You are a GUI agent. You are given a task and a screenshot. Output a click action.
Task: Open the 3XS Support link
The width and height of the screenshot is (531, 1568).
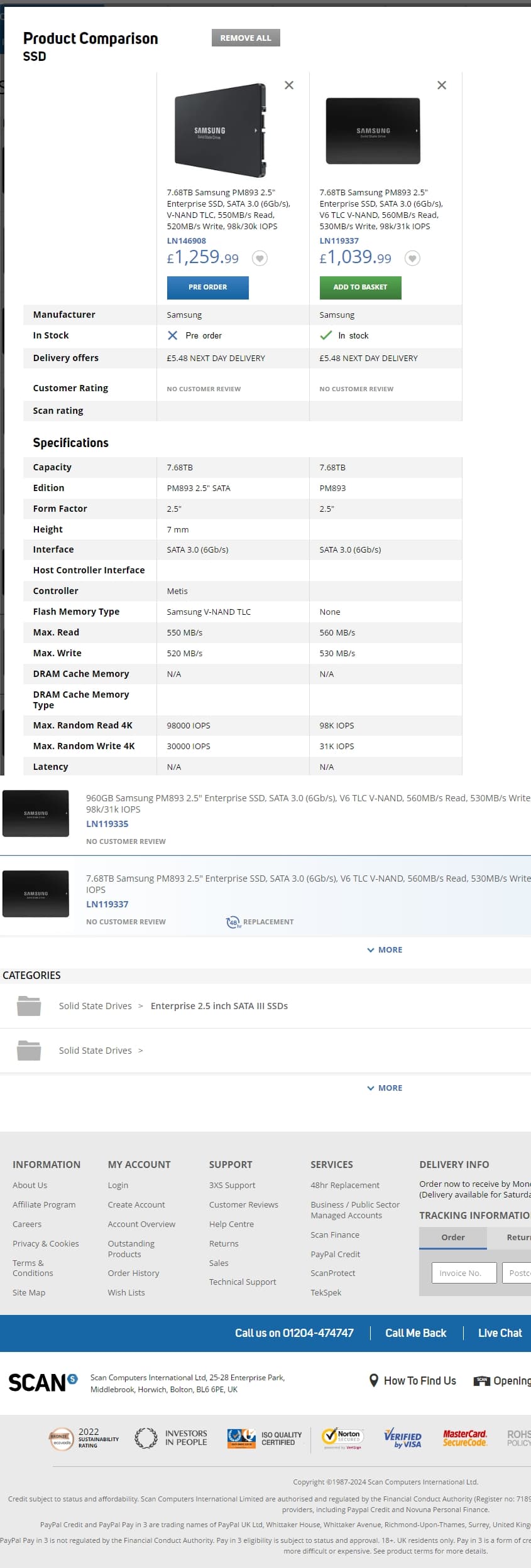(233, 1185)
